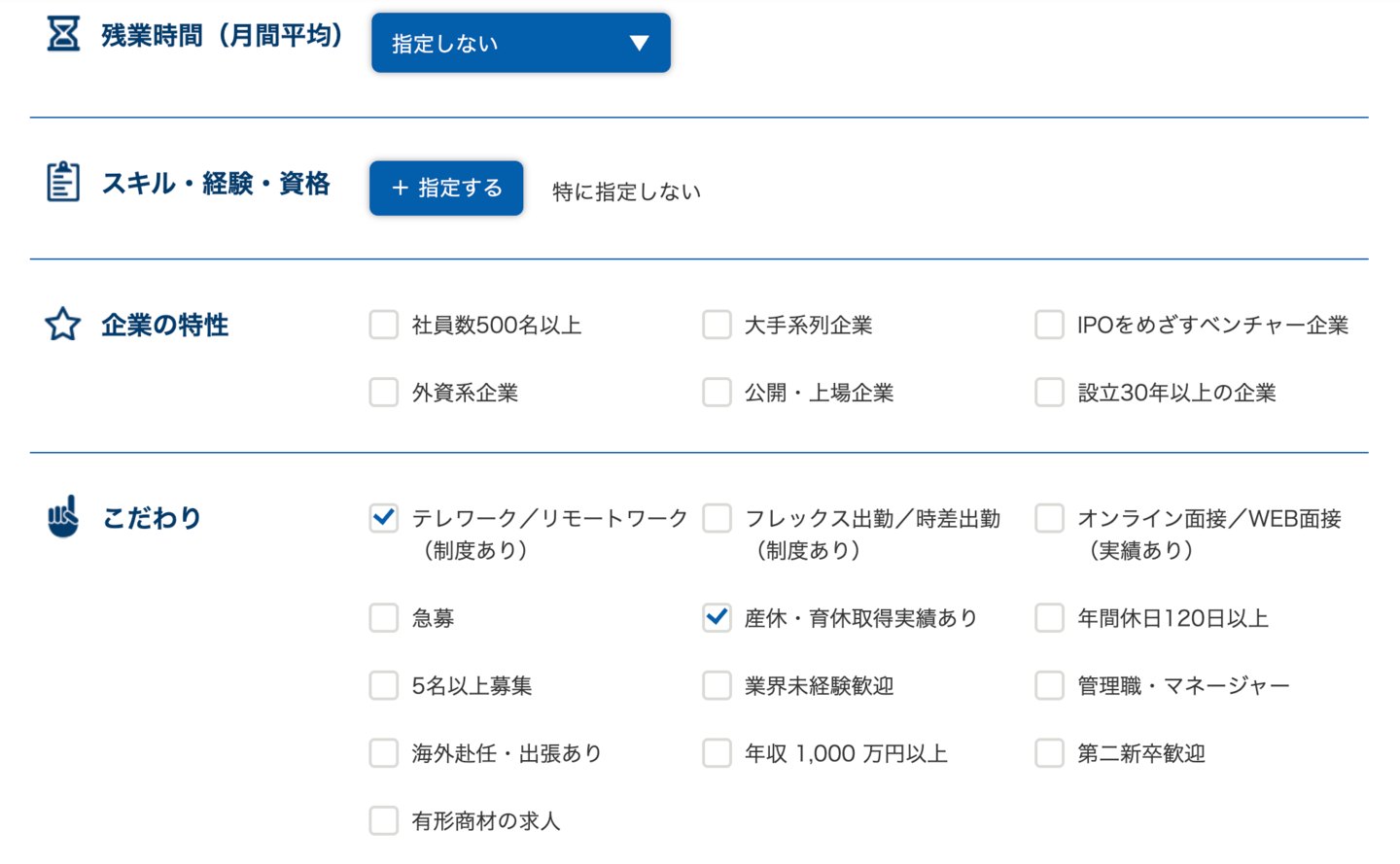Check オンライン面接／WEB面接（実績あり）
Image resolution: width=1400 pixels, height=864 pixels.
coord(1049,518)
